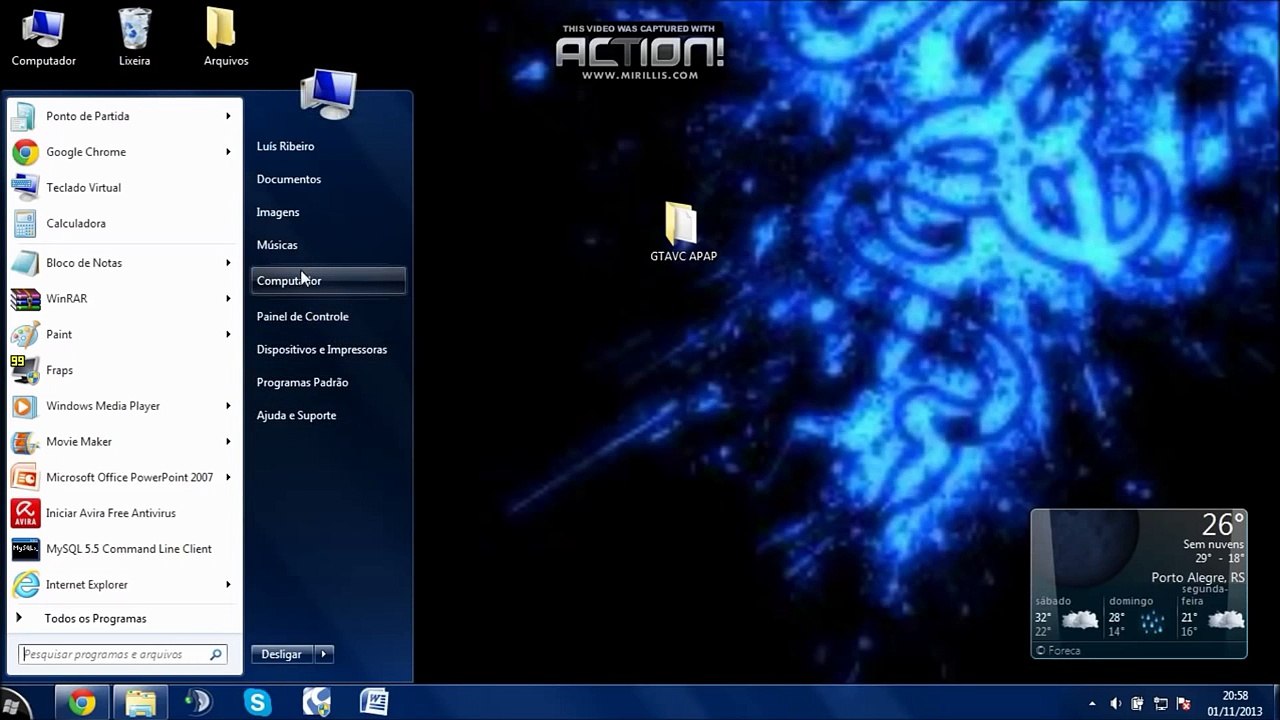Click the Desligar button
The width and height of the screenshot is (1280, 720).
point(282,654)
